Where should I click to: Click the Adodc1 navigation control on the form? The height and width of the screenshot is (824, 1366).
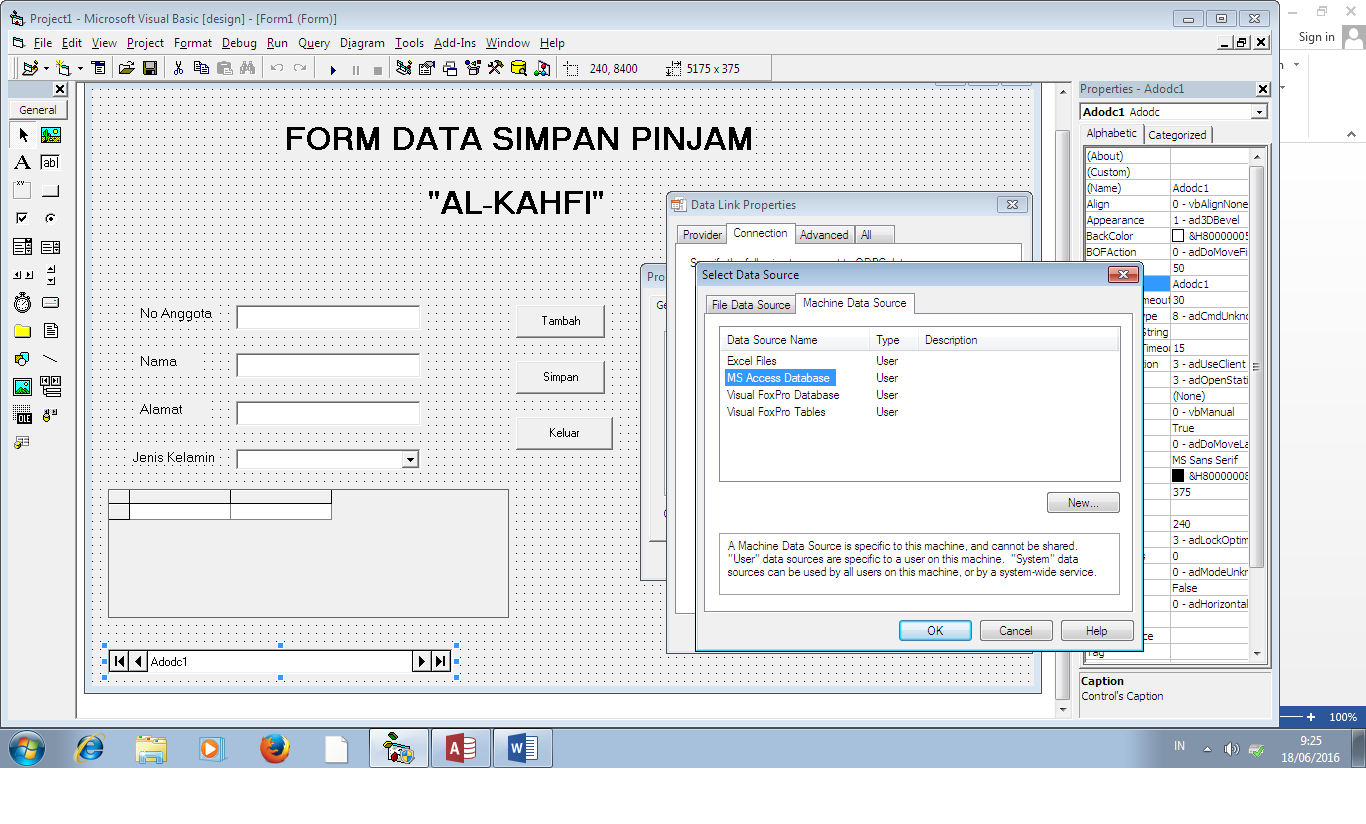pos(280,661)
